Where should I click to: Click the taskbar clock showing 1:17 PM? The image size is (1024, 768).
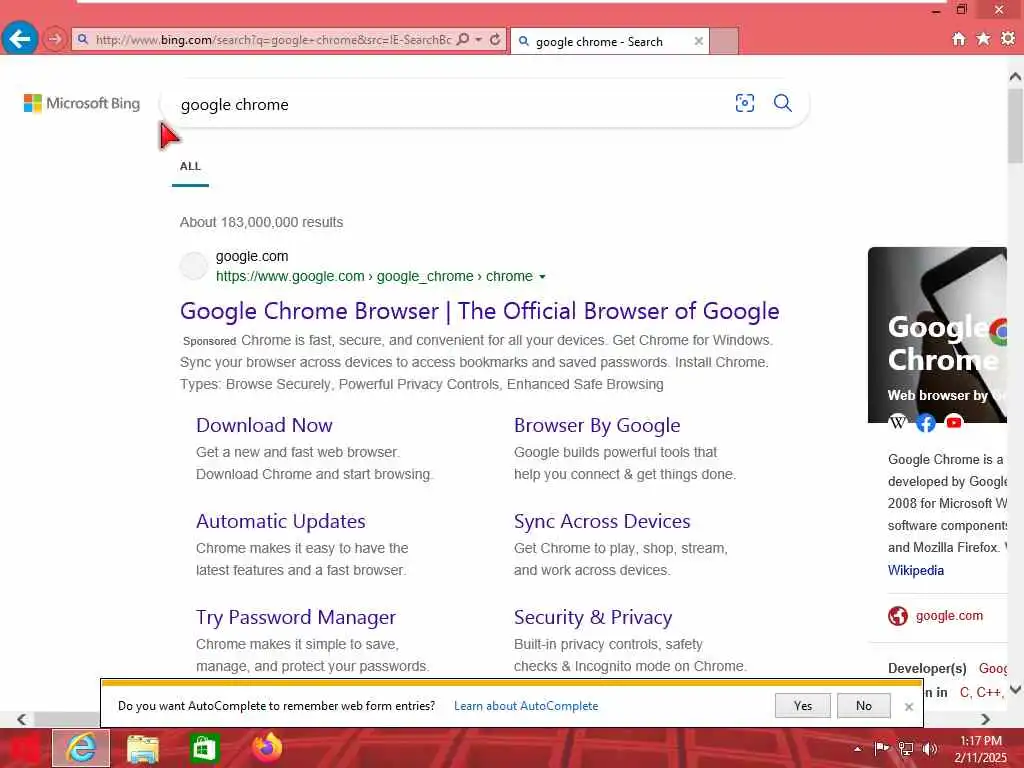click(980, 749)
